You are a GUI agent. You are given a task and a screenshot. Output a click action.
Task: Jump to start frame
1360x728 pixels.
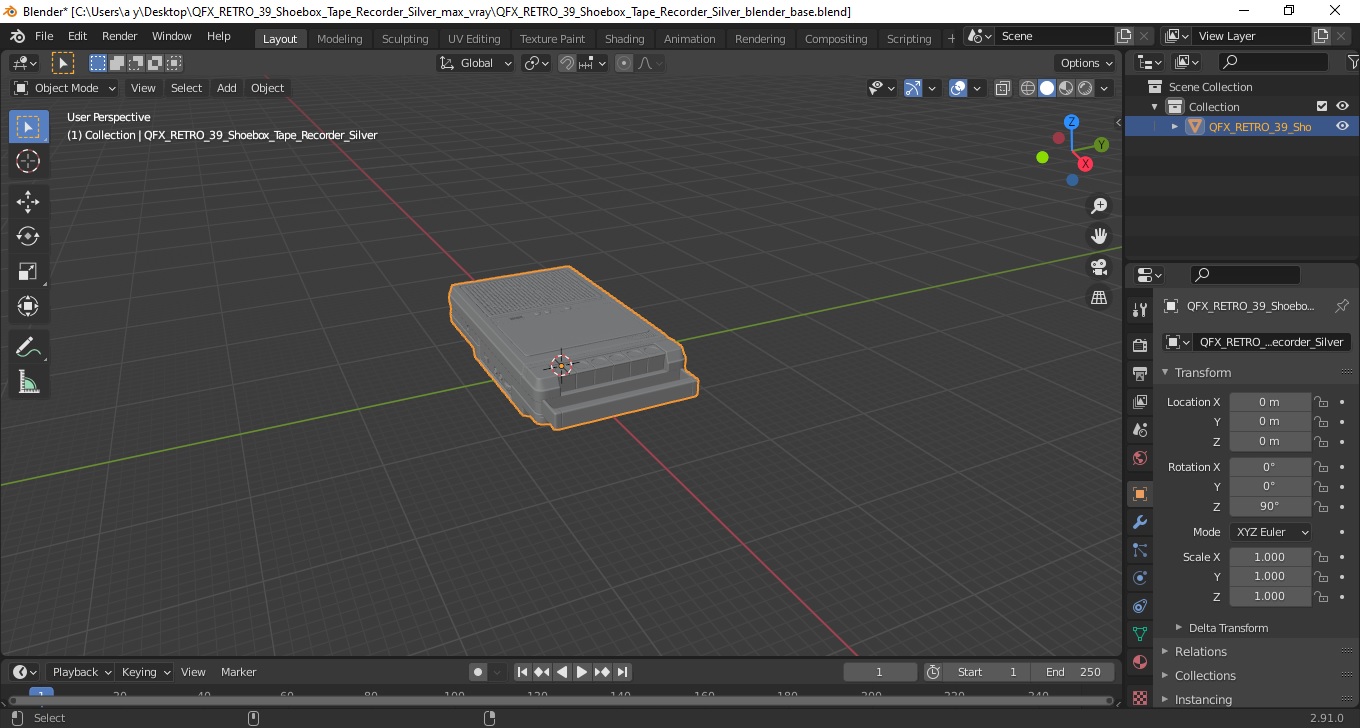click(522, 672)
